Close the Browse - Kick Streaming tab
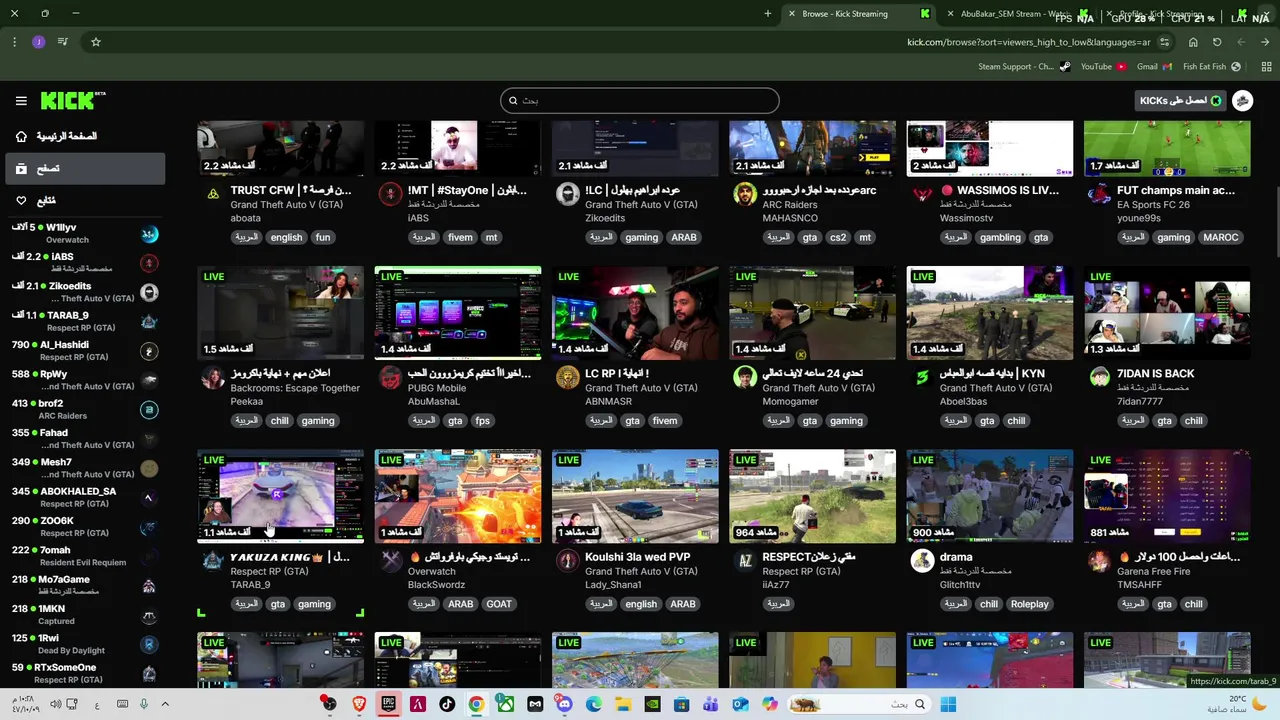The height and width of the screenshot is (720, 1280). [x=792, y=14]
